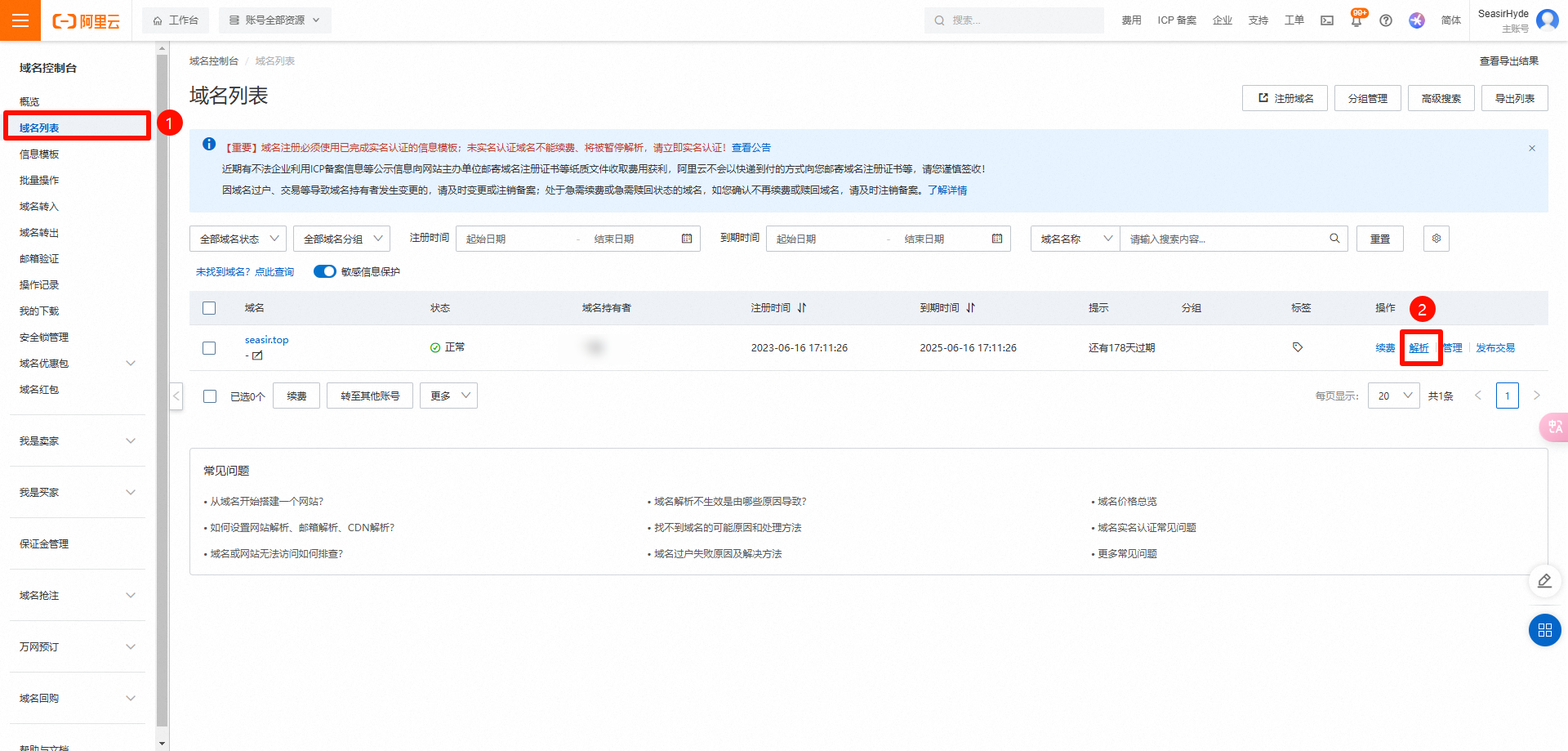The width and height of the screenshot is (1568, 751).
Task: Click the tag icon for seasir.top
Action: click(1297, 347)
